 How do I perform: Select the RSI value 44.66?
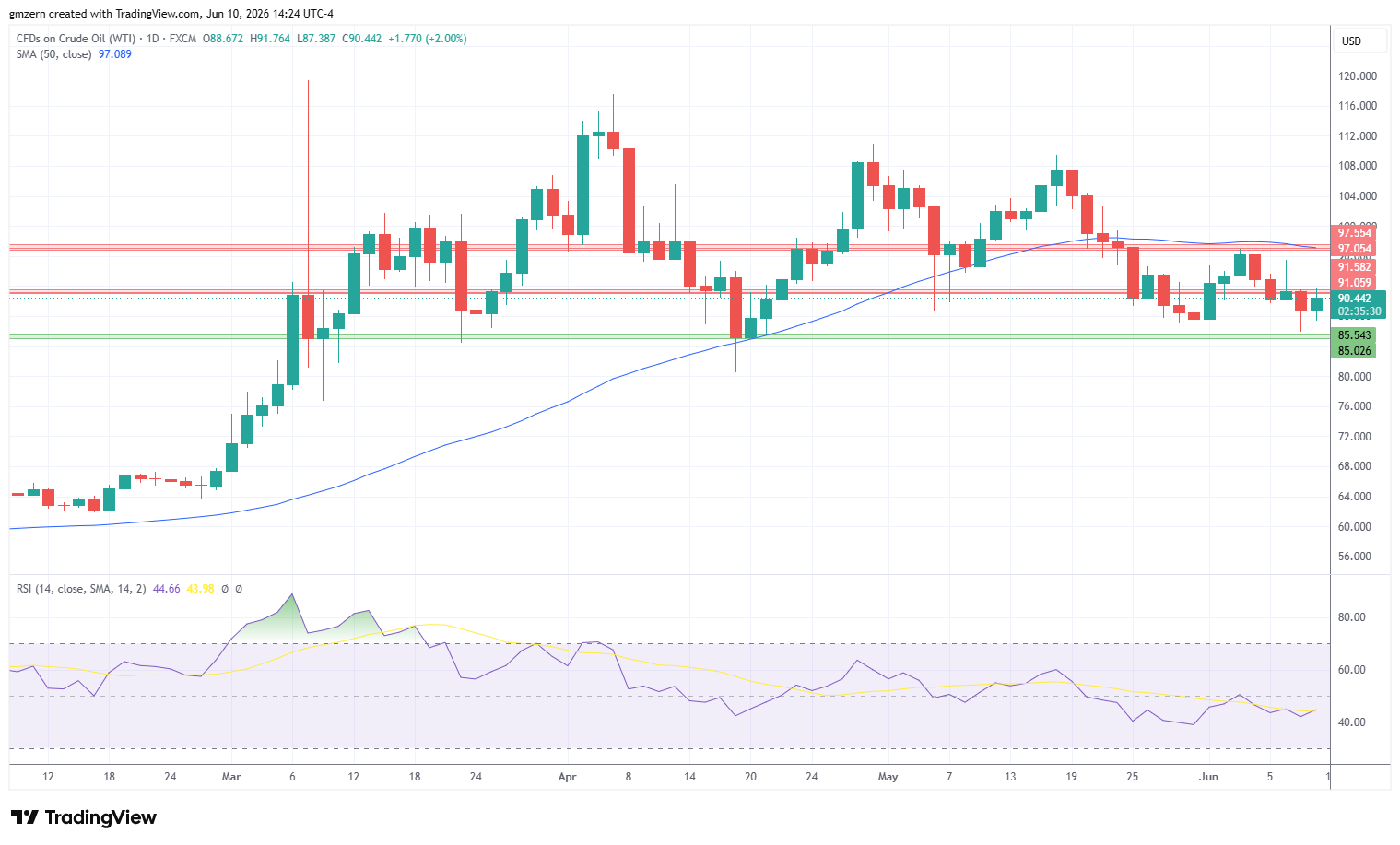coord(167,589)
